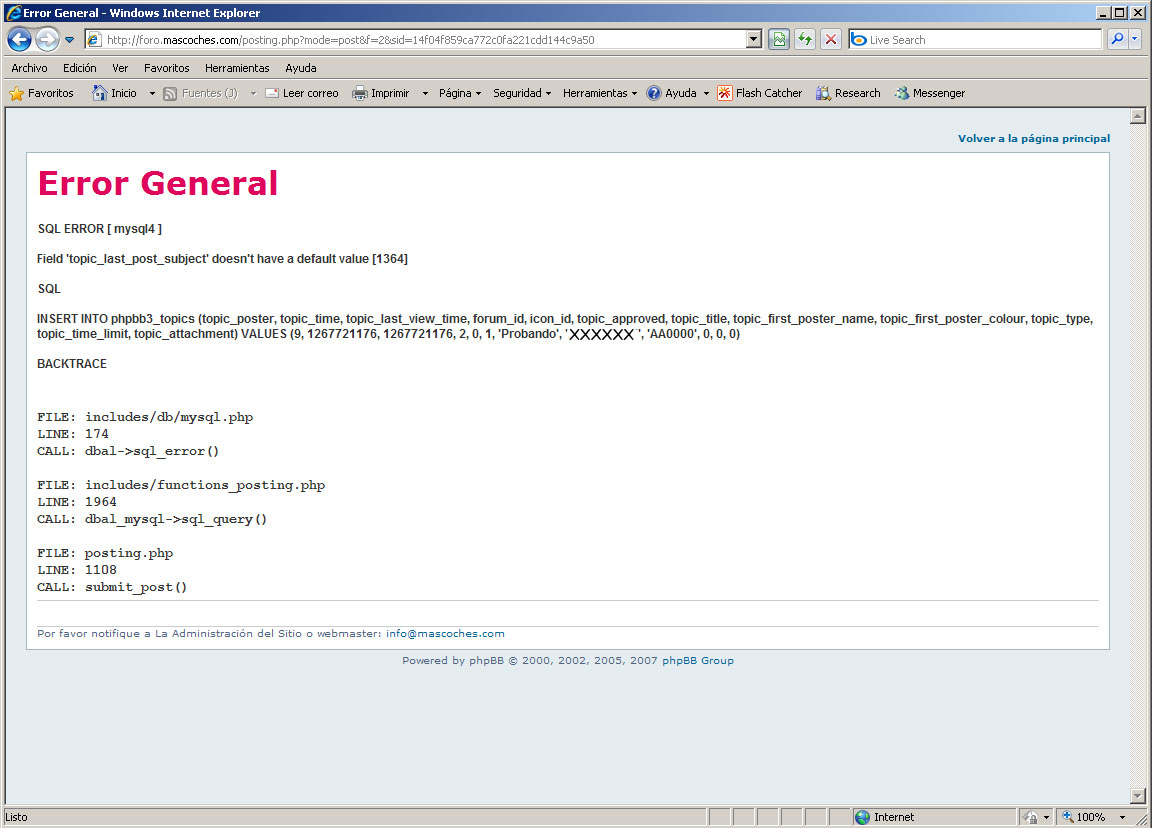1152x828 pixels.
Task: Open the Ayuda menu in menu bar
Action: (300, 68)
